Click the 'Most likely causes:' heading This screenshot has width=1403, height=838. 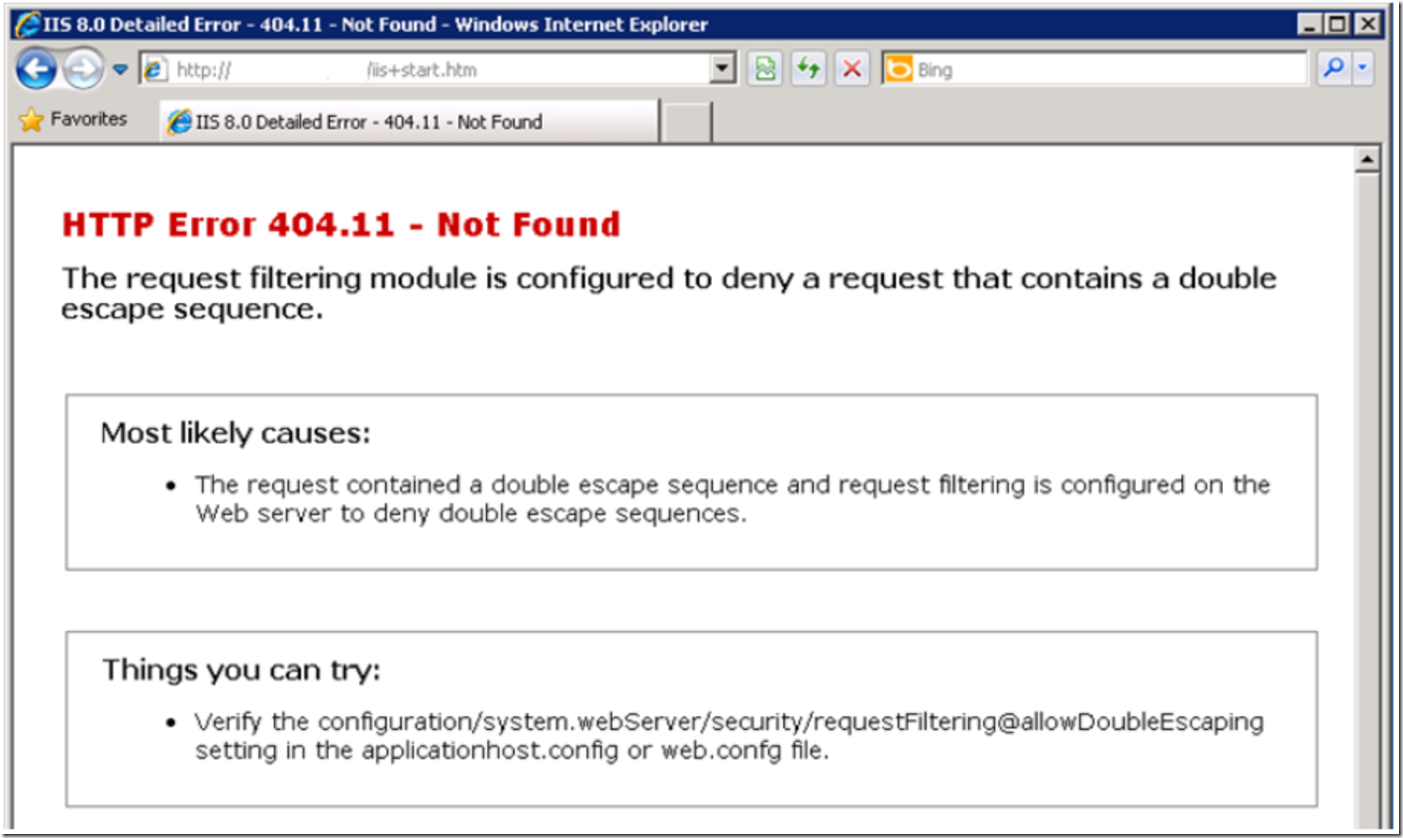click(236, 433)
